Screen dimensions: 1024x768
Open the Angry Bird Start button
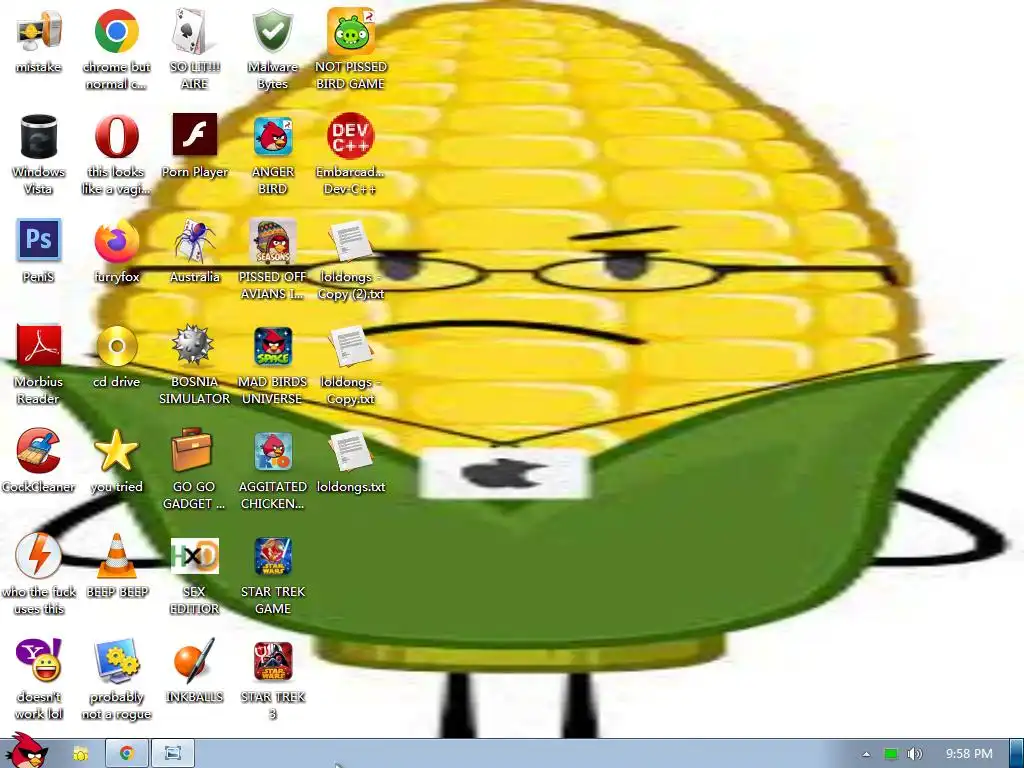[x=25, y=751]
